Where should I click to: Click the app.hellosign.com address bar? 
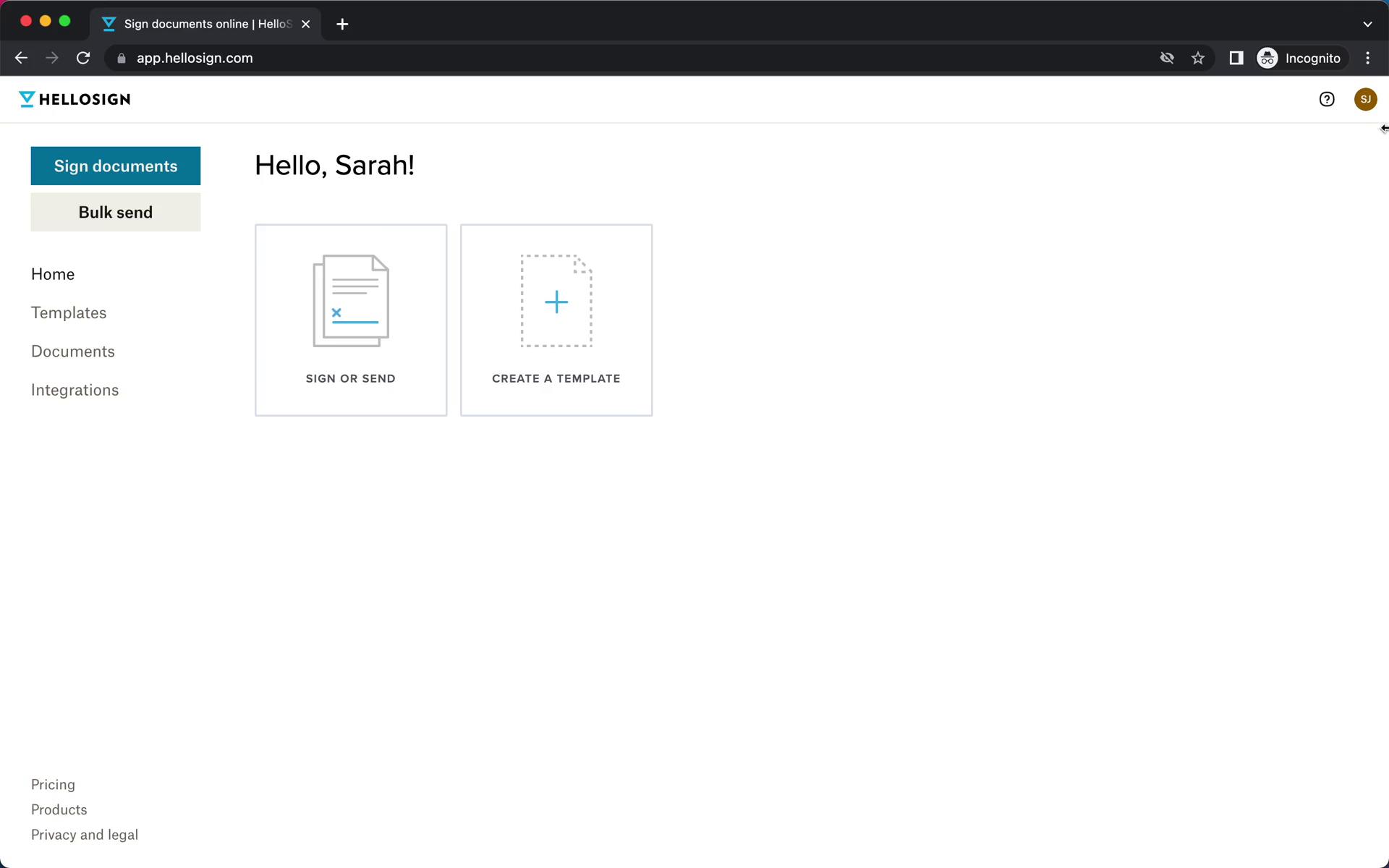(x=194, y=58)
